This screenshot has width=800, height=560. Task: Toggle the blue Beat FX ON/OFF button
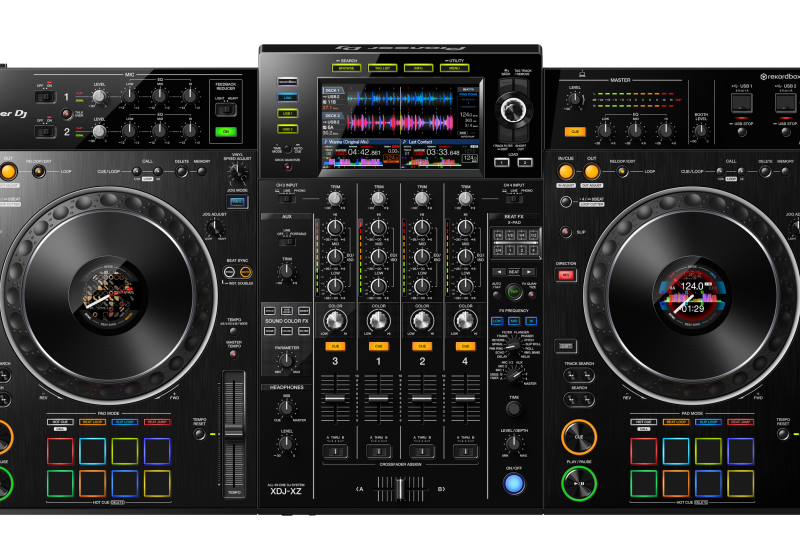(x=514, y=483)
